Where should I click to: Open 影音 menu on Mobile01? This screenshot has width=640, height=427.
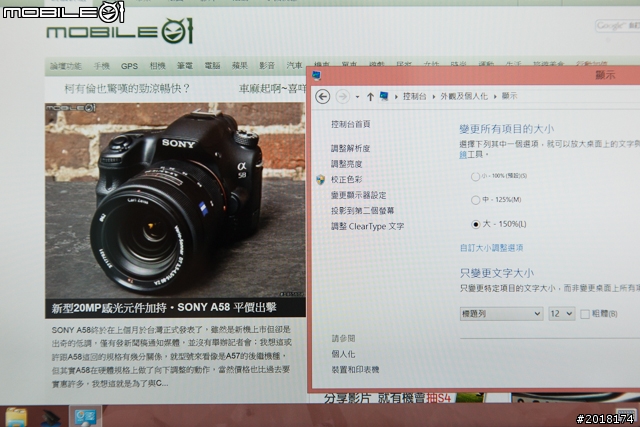pyautogui.click(x=267, y=66)
